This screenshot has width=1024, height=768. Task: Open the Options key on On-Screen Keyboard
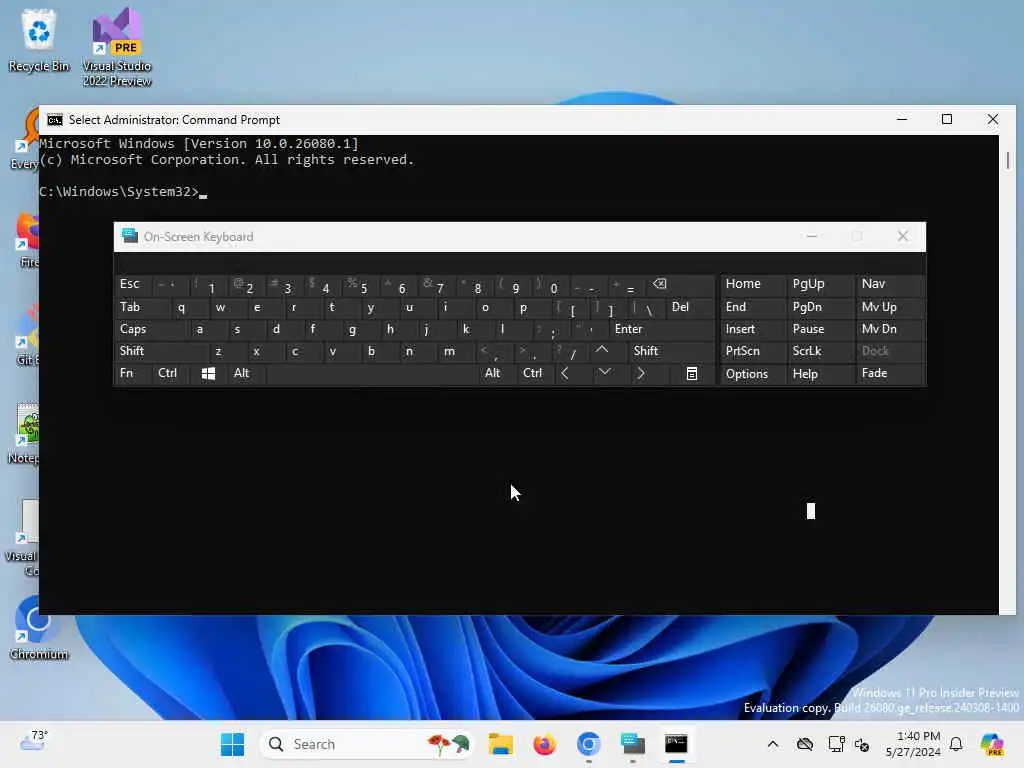pos(752,374)
